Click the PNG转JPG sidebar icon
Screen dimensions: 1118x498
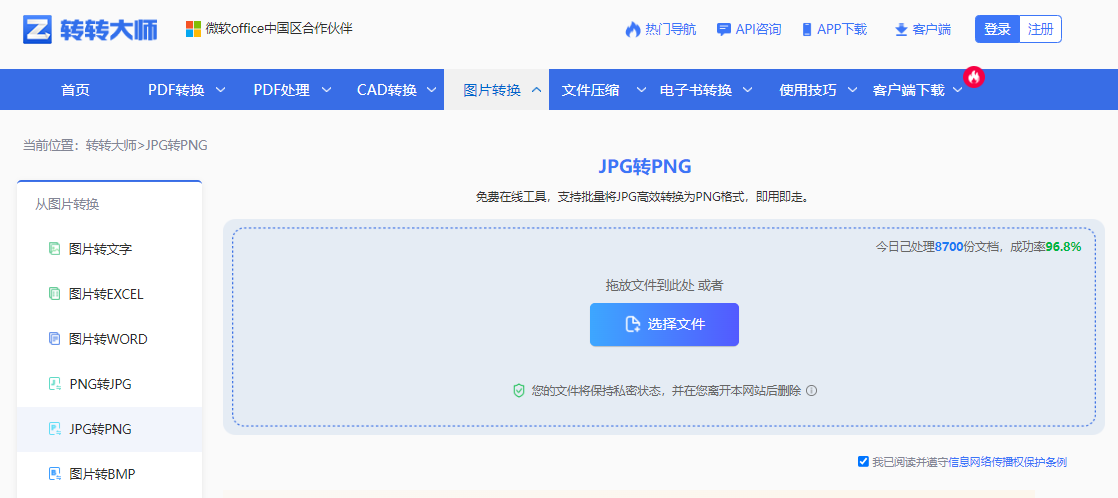pos(54,384)
